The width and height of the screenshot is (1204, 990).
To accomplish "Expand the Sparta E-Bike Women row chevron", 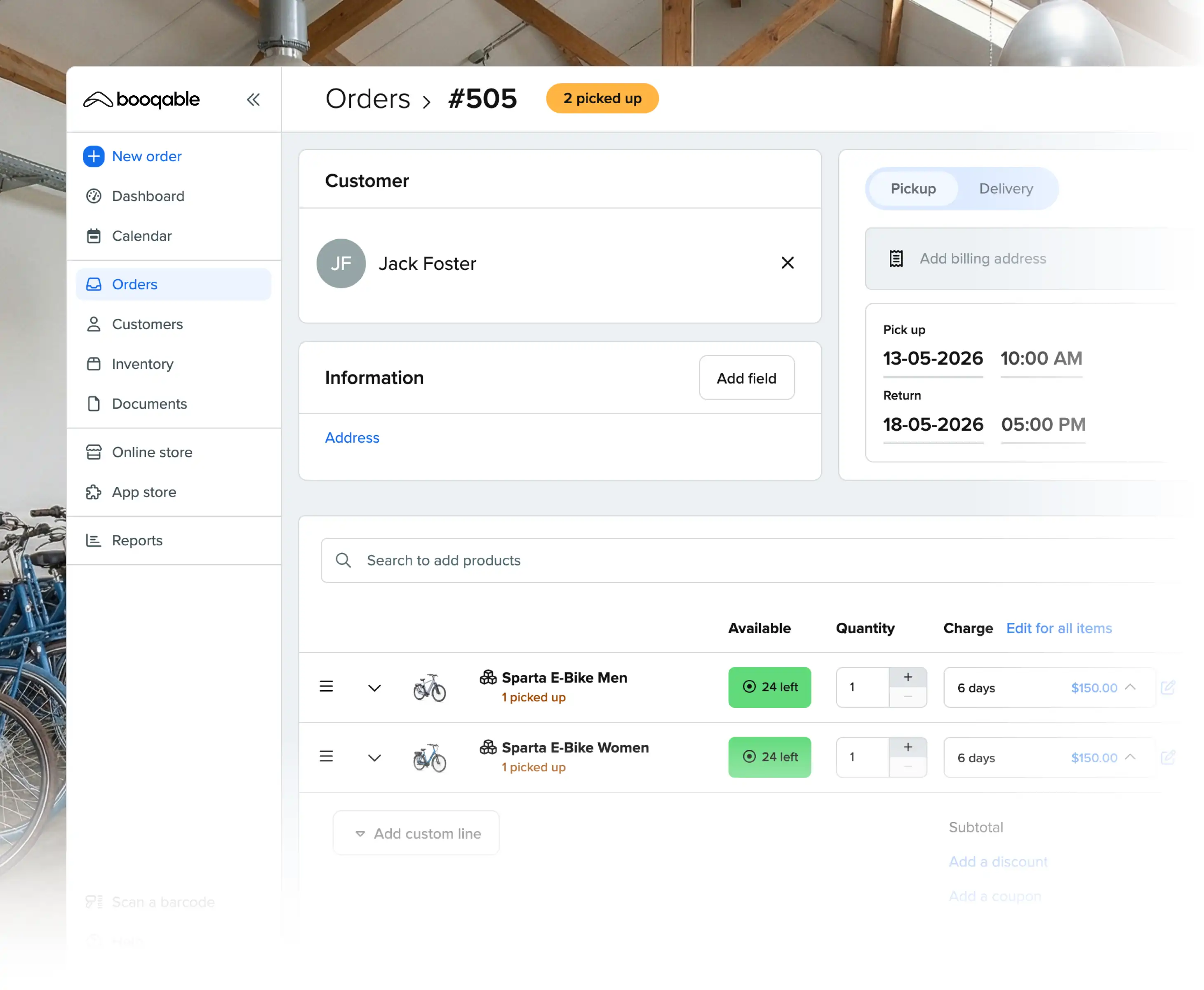I will (x=374, y=758).
